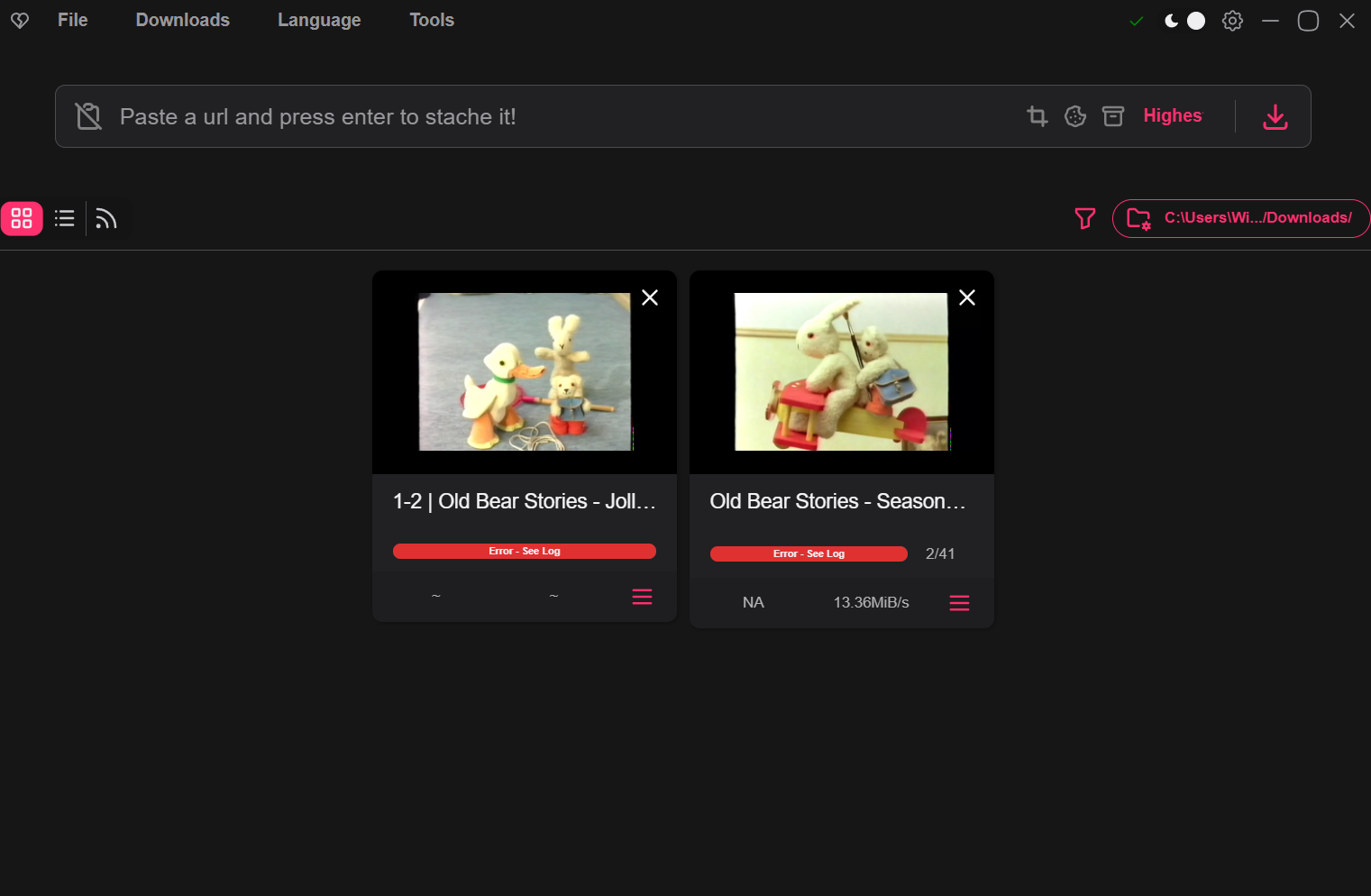1371x896 pixels.
Task: Open the Tools menu
Action: pos(432,20)
